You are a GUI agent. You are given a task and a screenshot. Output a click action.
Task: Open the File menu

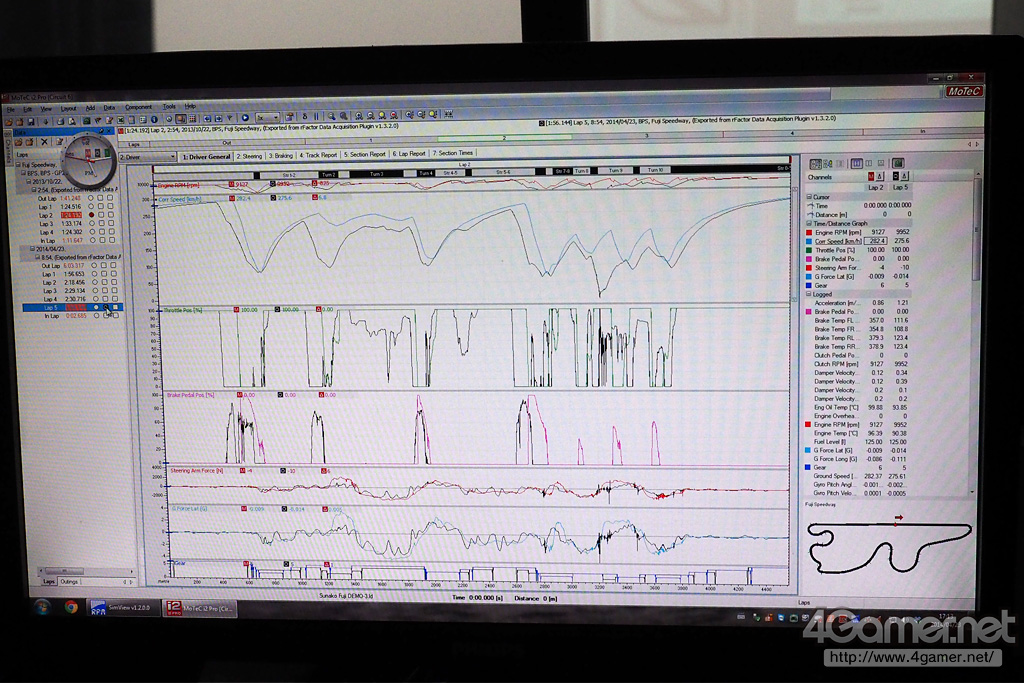point(10,110)
